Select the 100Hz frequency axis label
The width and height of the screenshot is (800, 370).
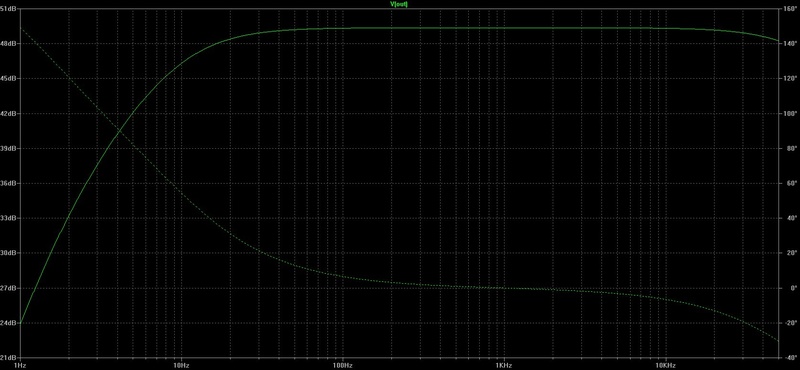(342, 365)
